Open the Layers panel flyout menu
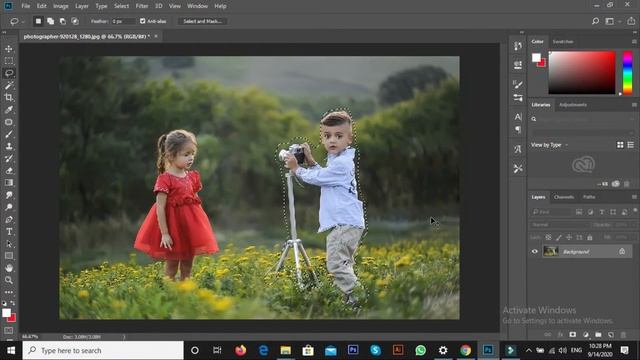 coord(634,197)
